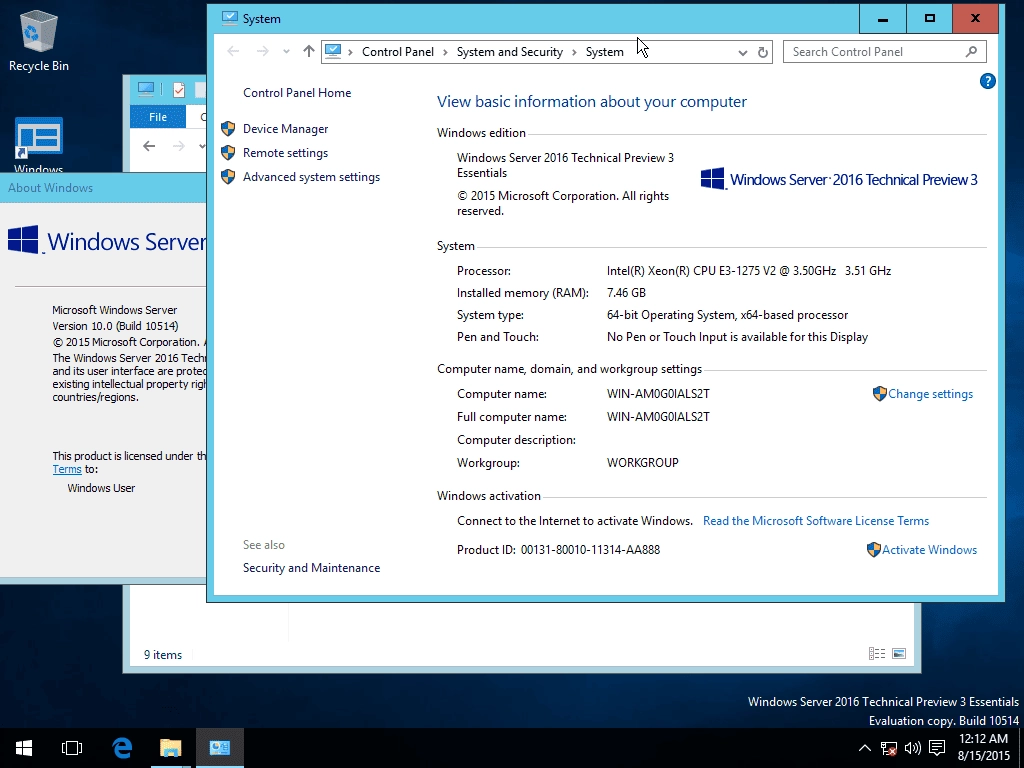Click the WORKGROUP value text
The image size is (1024, 768).
[643, 462]
